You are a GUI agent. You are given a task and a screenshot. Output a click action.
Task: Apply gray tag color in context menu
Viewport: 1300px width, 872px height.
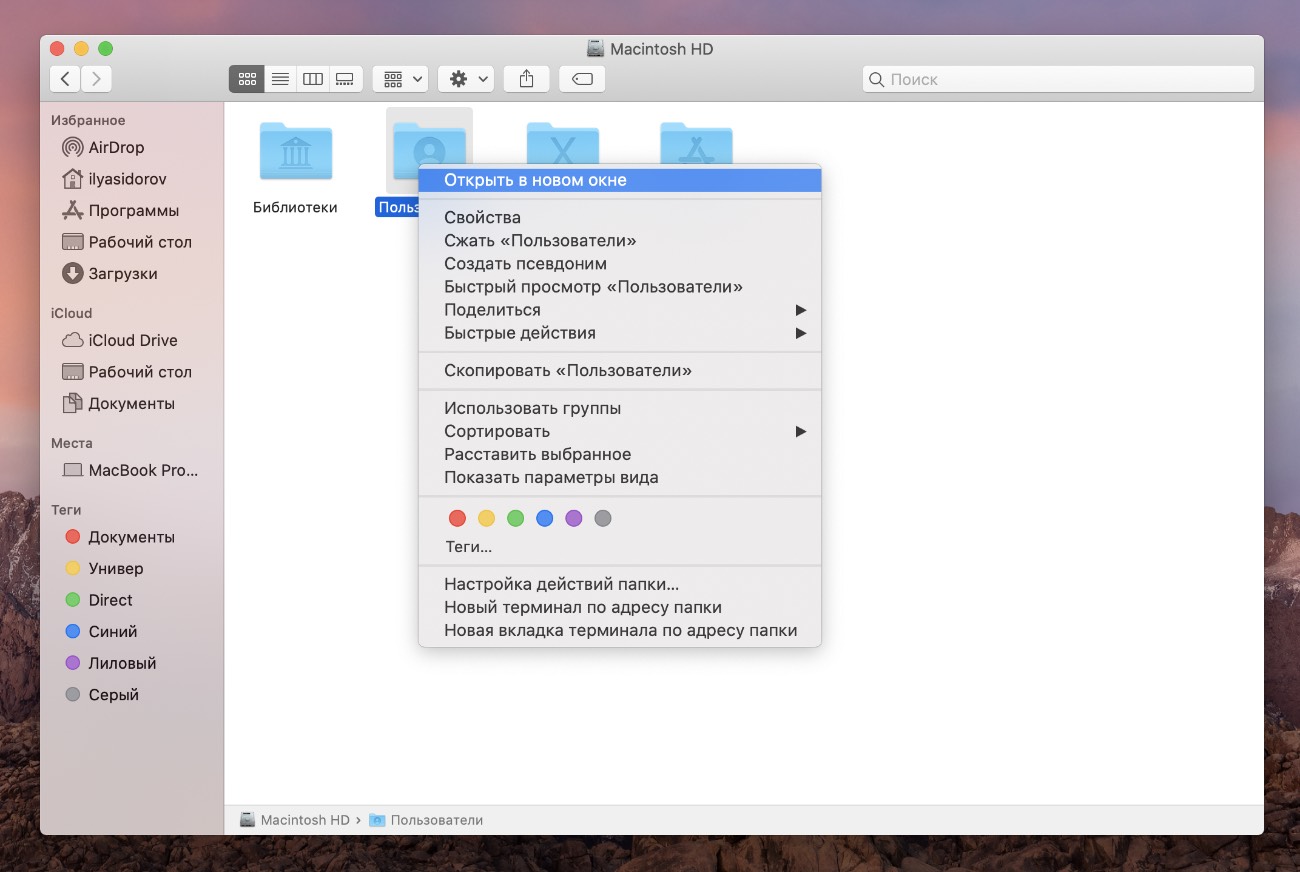pos(602,518)
